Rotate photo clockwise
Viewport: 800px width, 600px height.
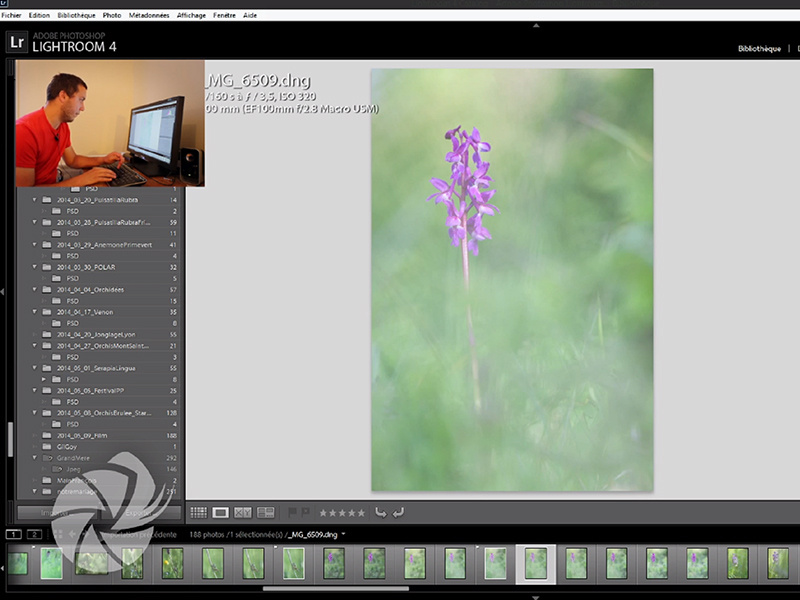398,512
